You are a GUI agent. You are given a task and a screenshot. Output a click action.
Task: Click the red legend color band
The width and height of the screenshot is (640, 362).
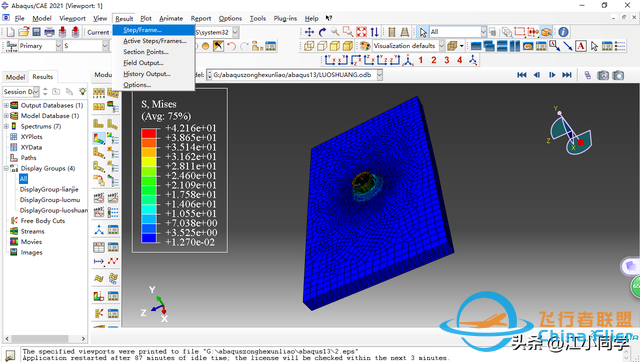(x=149, y=133)
